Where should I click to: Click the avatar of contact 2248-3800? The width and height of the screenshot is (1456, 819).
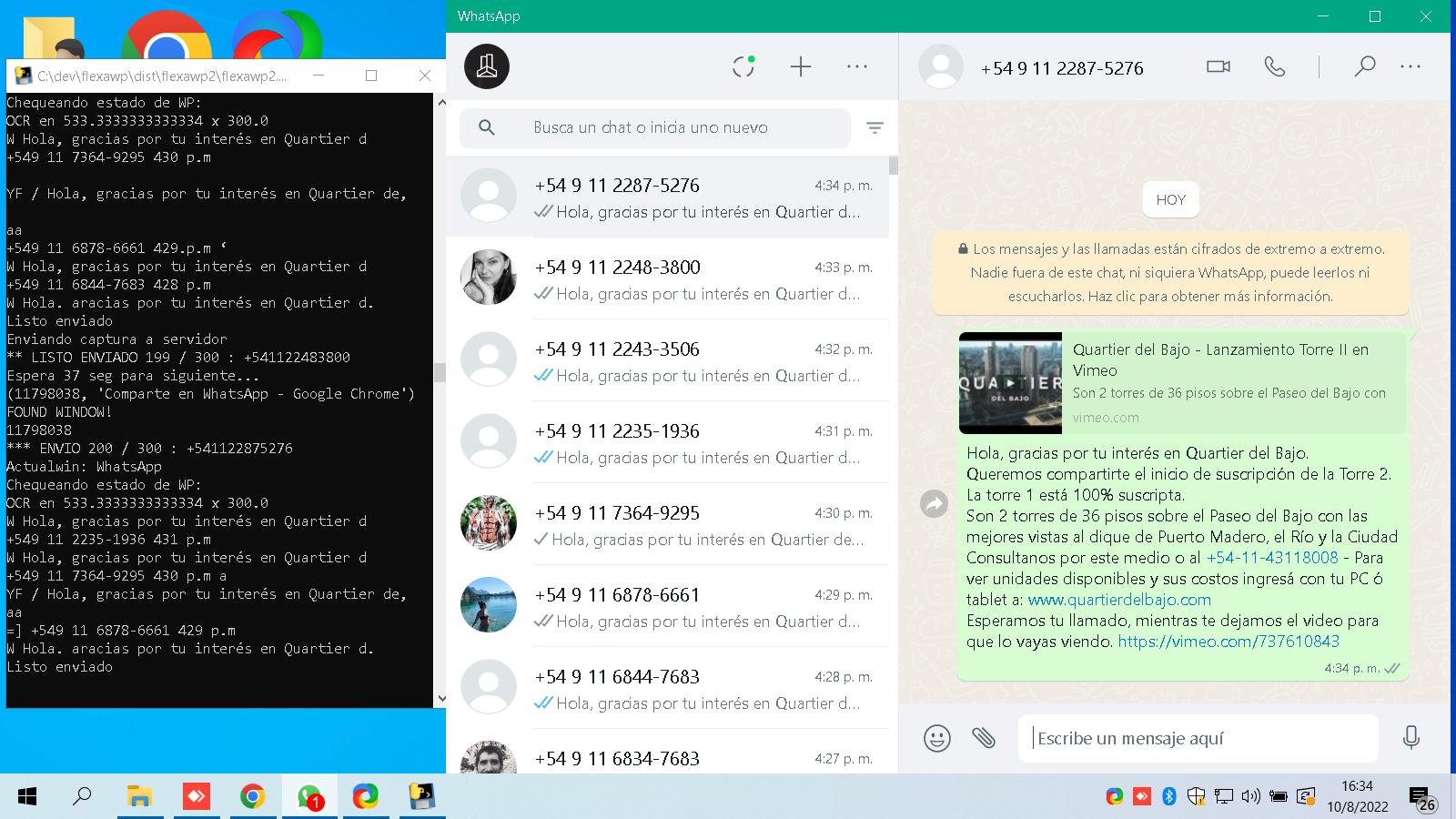pos(489,277)
